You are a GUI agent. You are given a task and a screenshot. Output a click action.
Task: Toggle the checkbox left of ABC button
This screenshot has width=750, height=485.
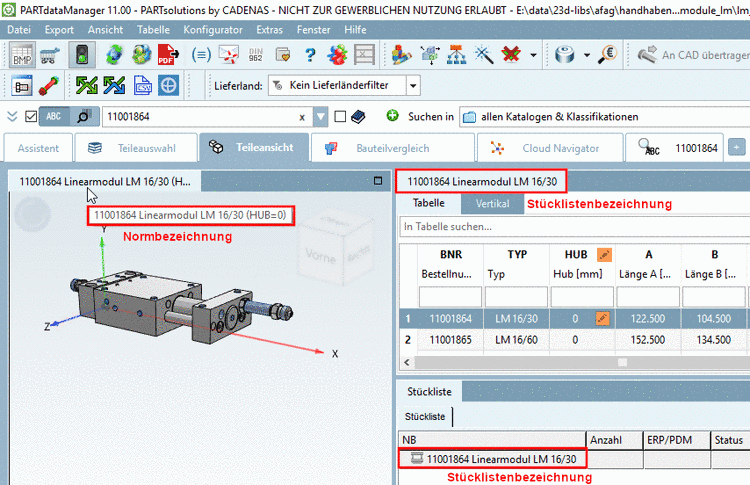[31, 116]
